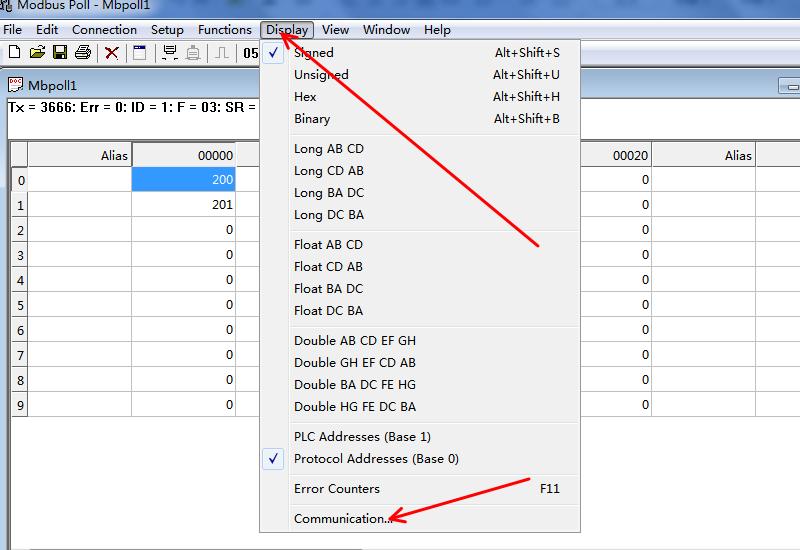
Task: Select the cell containing value 200
Action: pos(183,180)
